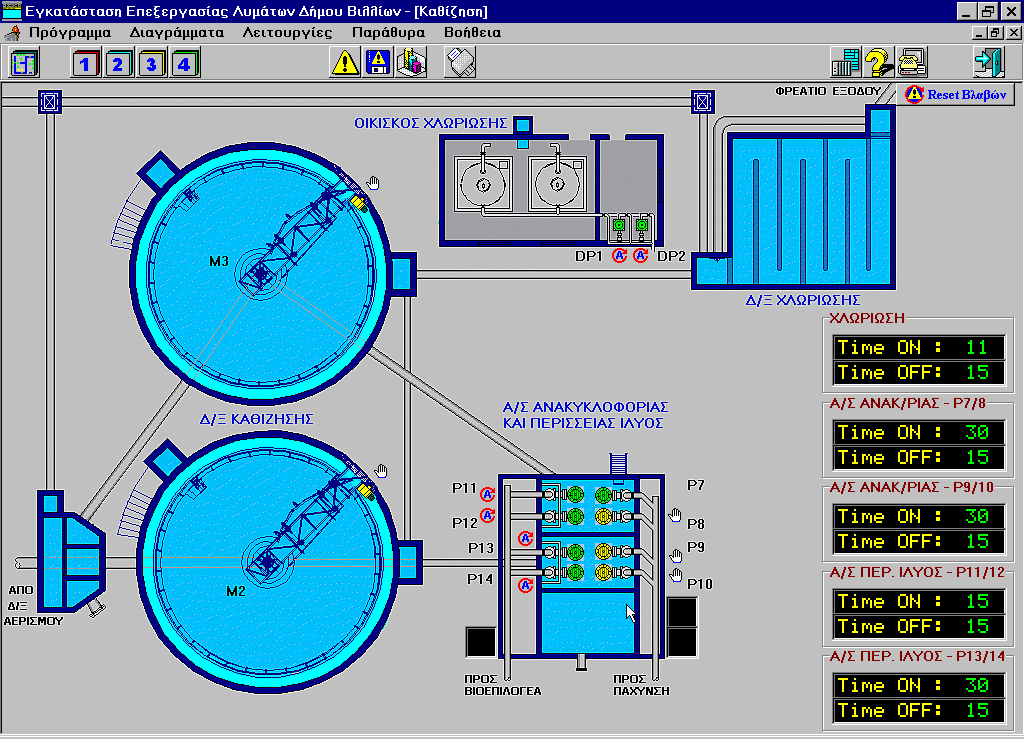
Task: Open the Διαγράμματα menu
Action: coord(176,32)
